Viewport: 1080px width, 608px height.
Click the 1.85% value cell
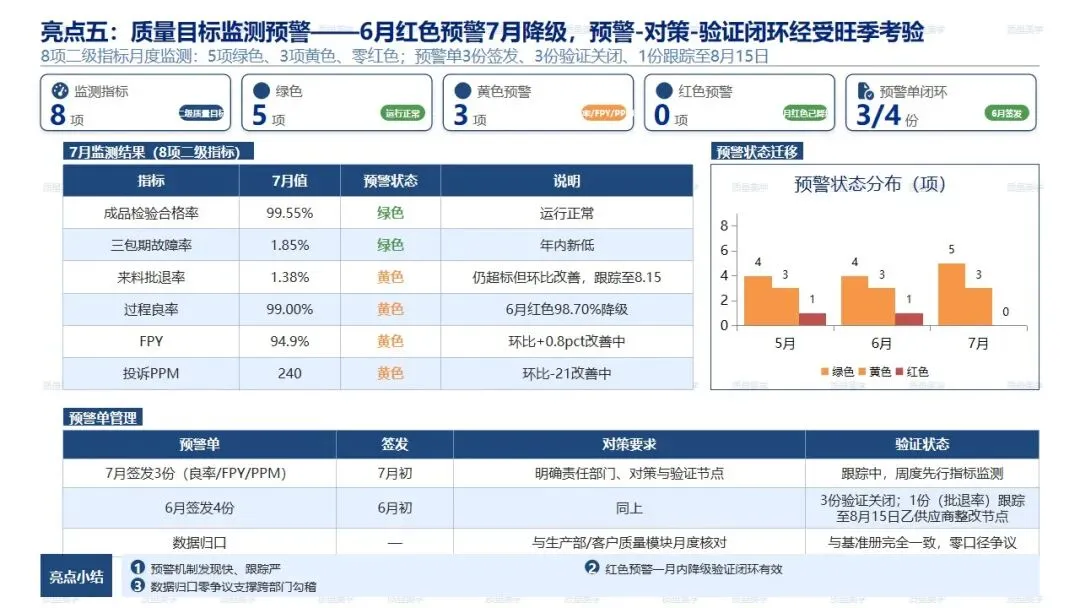tap(289, 244)
